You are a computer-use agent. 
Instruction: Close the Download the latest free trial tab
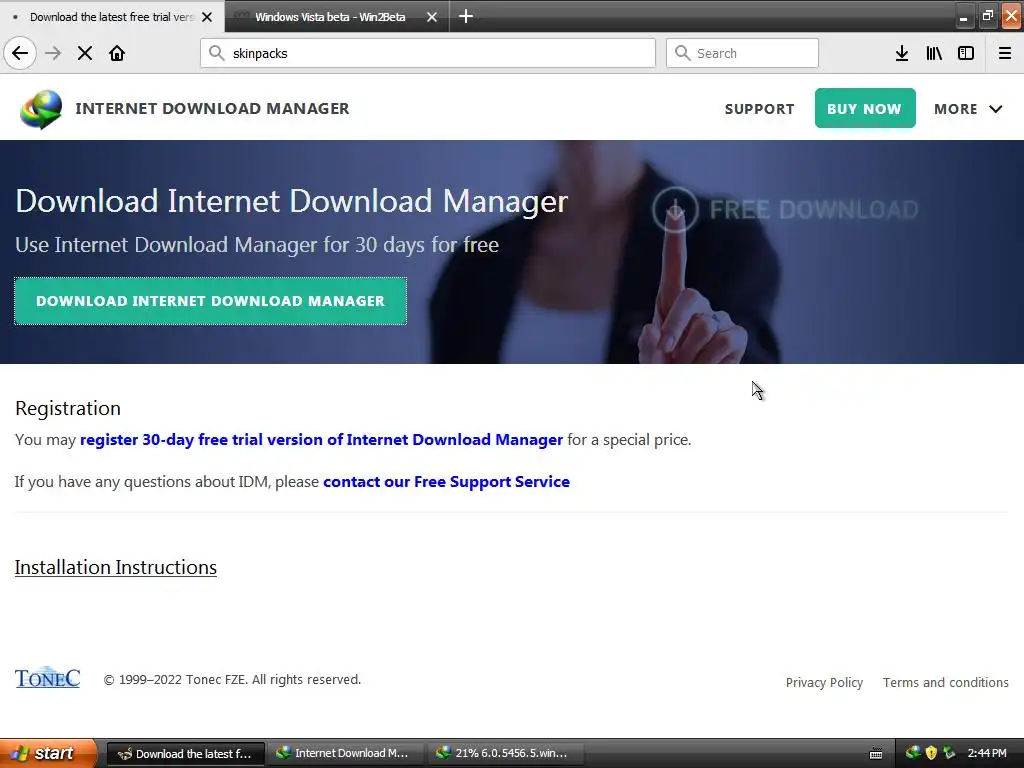(207, 17)
